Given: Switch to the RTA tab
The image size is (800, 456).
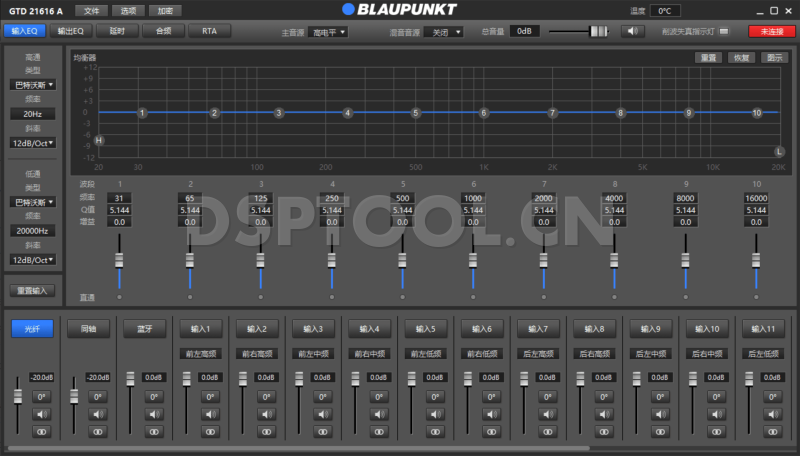Looking at the screenshot, I should coord(209,31).
